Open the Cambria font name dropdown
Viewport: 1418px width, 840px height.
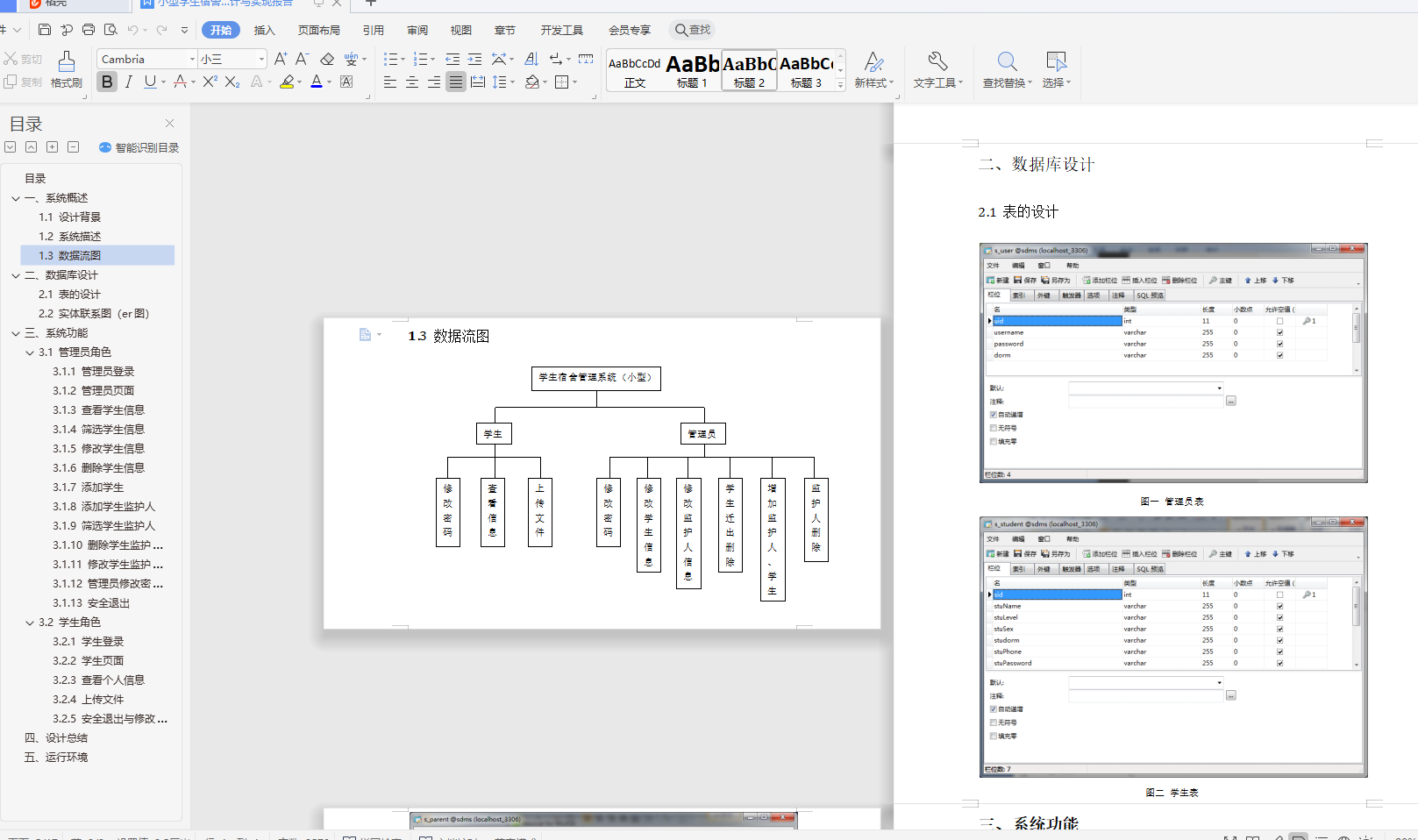pos(192,59)
